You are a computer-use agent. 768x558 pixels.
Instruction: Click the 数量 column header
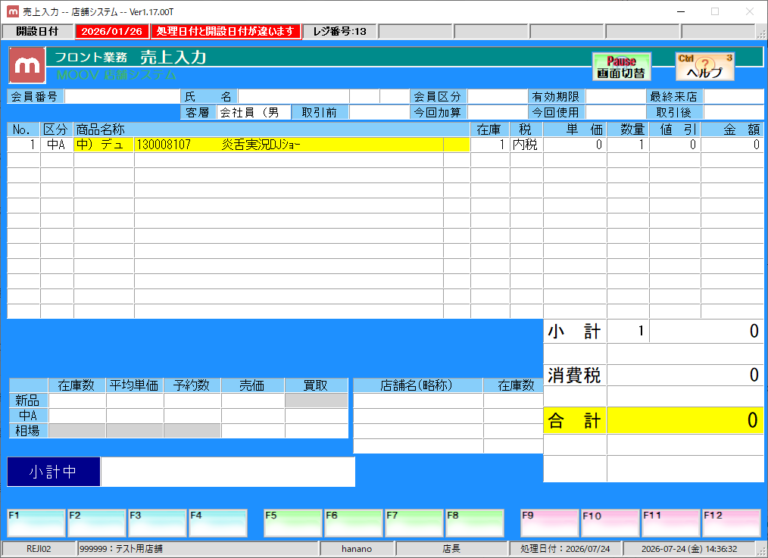point(628,129)
